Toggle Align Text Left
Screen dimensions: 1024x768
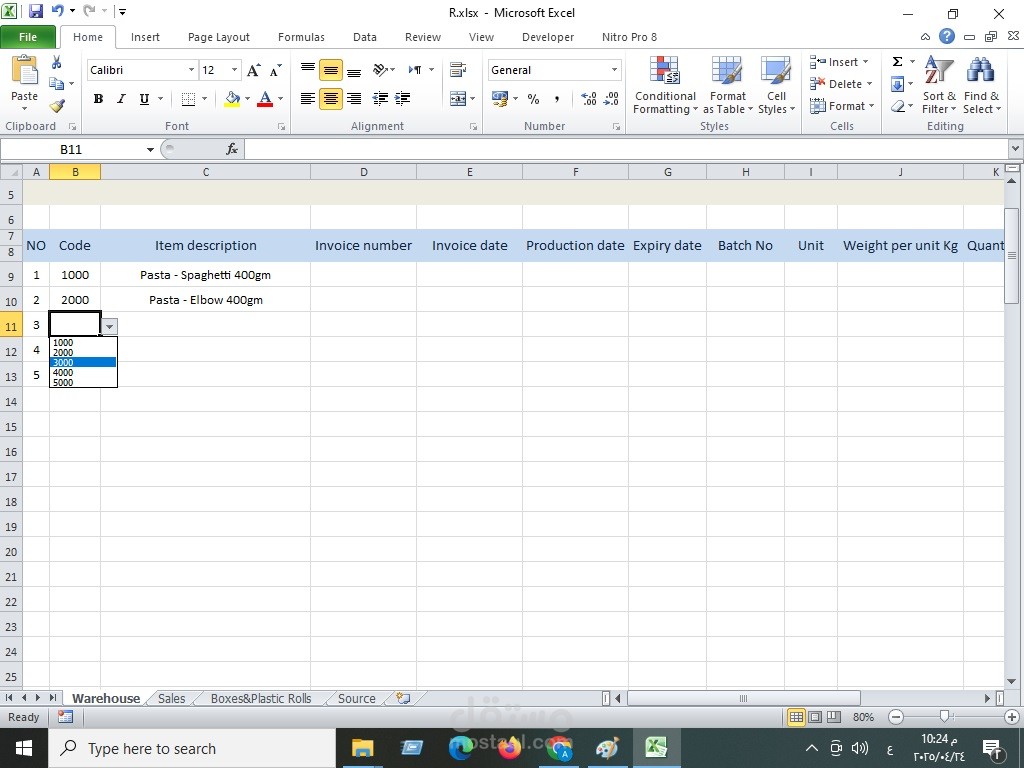308,99
